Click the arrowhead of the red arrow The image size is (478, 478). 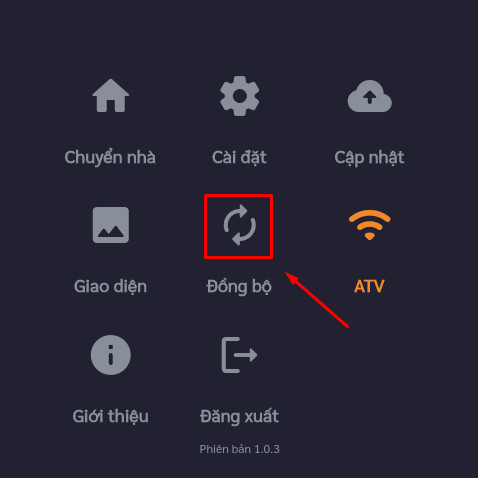(292, 278)
